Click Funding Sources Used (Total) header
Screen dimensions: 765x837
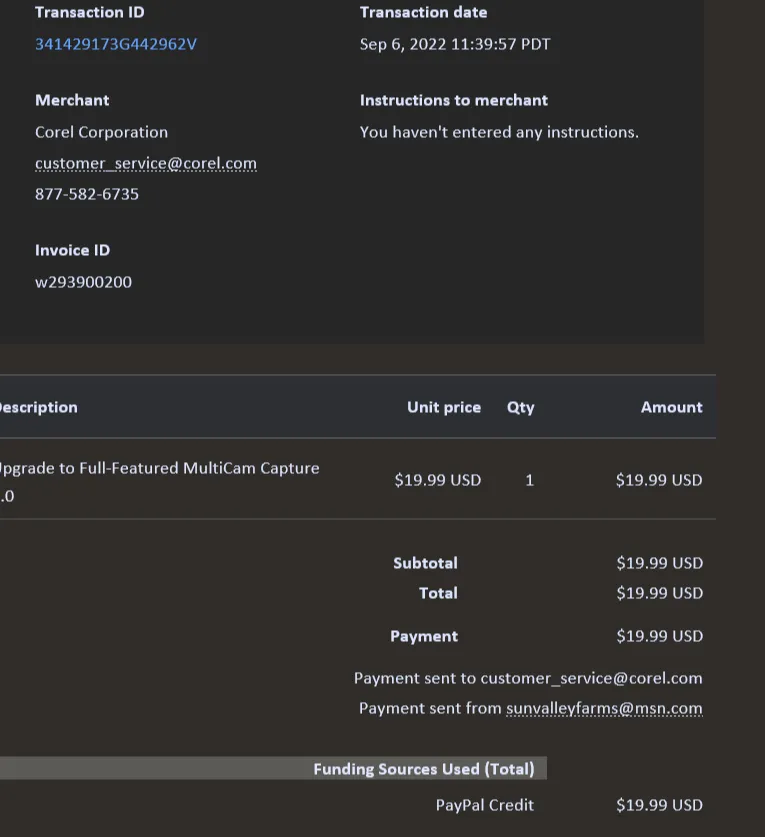point(424,769)
